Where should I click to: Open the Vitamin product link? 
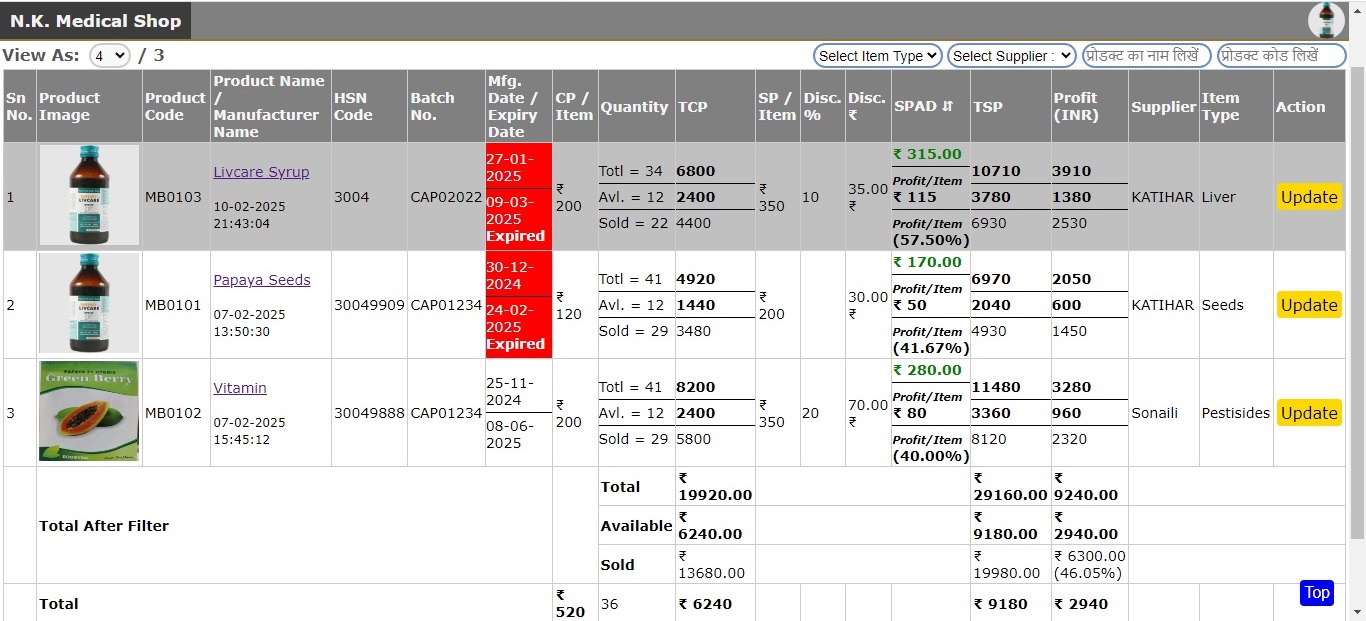[240, 388]
